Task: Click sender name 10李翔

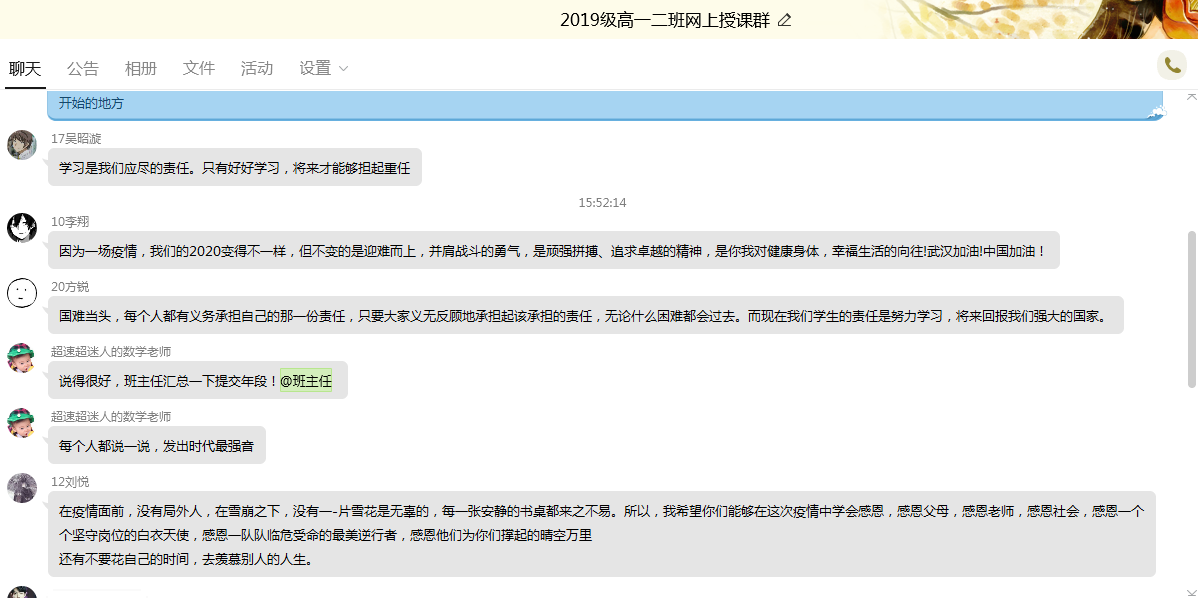Action: [70, 221]
